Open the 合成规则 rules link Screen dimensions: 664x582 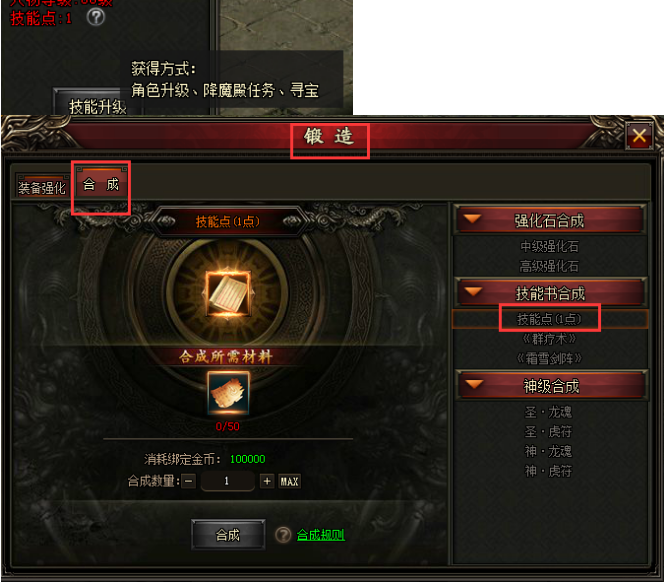(321, 535)
